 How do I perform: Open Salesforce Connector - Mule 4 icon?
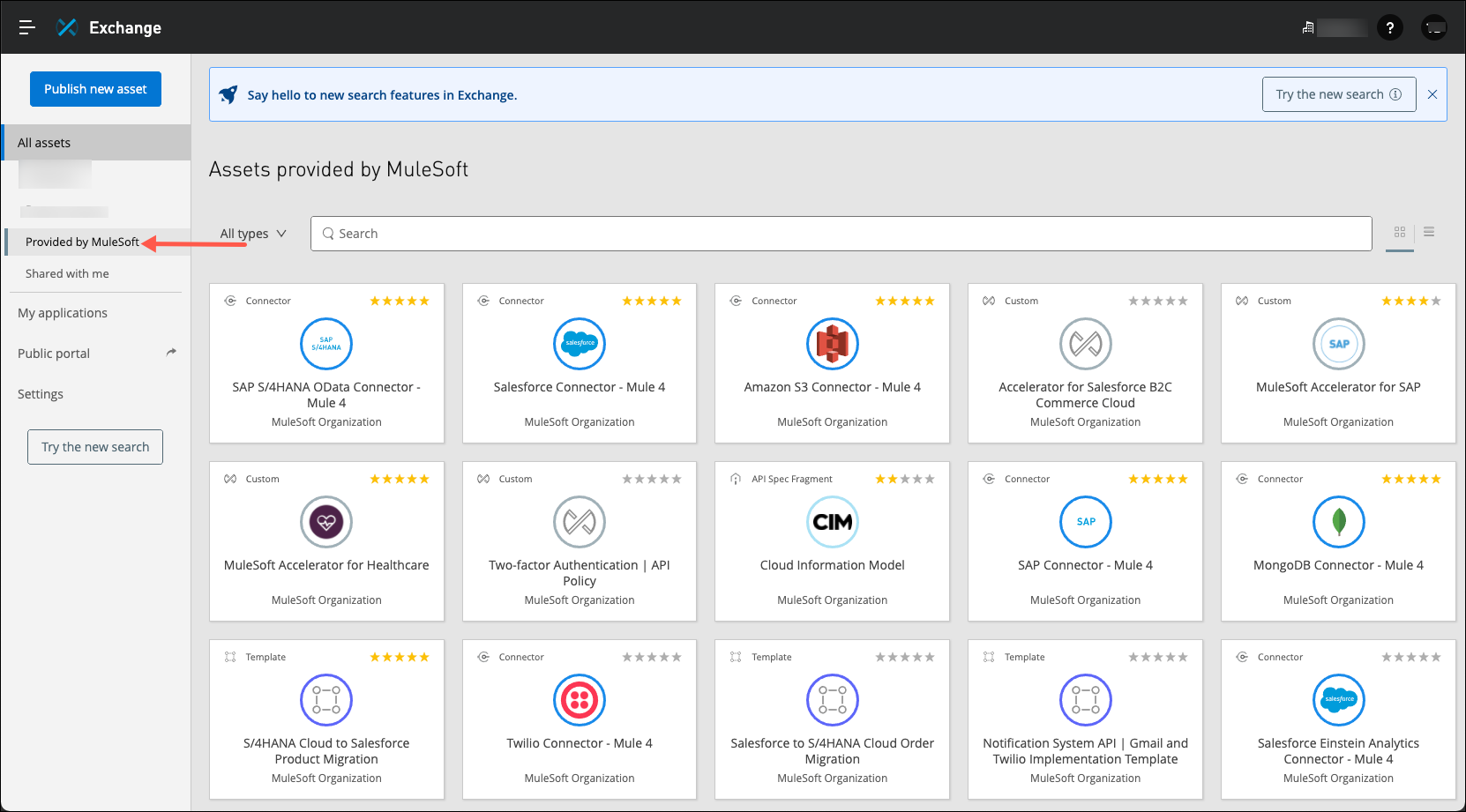(580, 344)
